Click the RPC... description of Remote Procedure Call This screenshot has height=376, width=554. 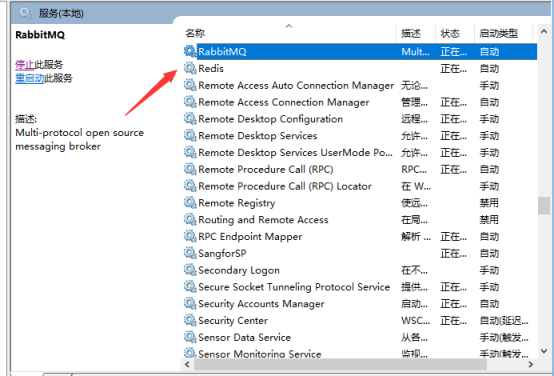coord(414,169)
